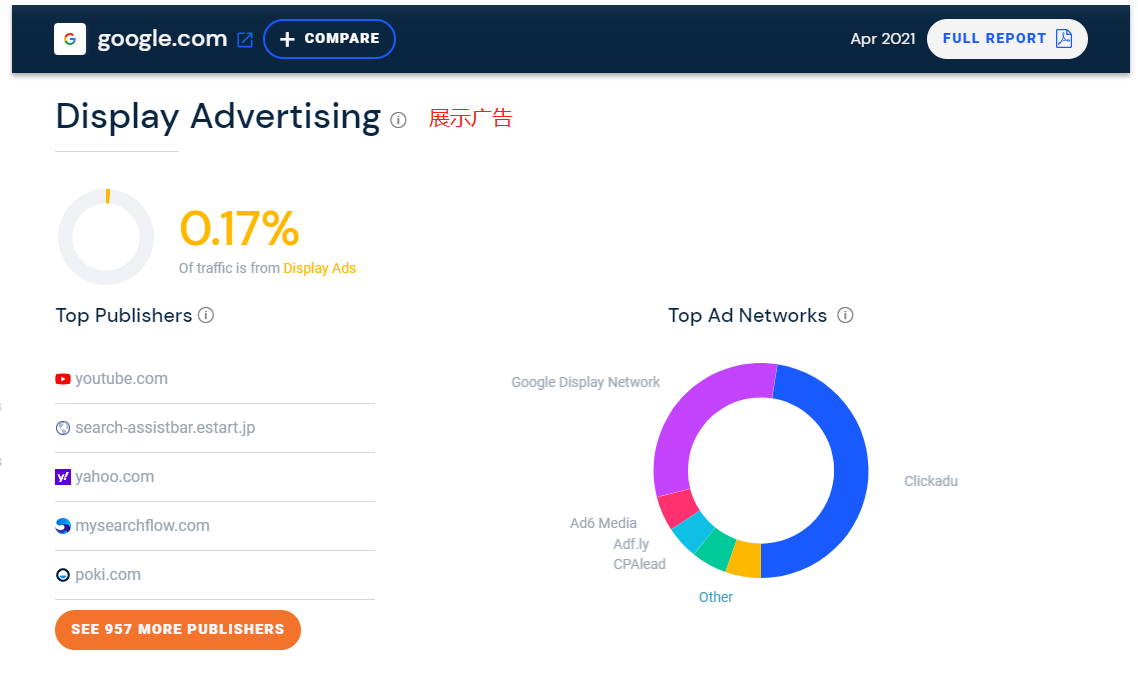The width and height of the screenshot is (1138, 675).
Task: Follow the Other ad network link
Action: [716, 596]
